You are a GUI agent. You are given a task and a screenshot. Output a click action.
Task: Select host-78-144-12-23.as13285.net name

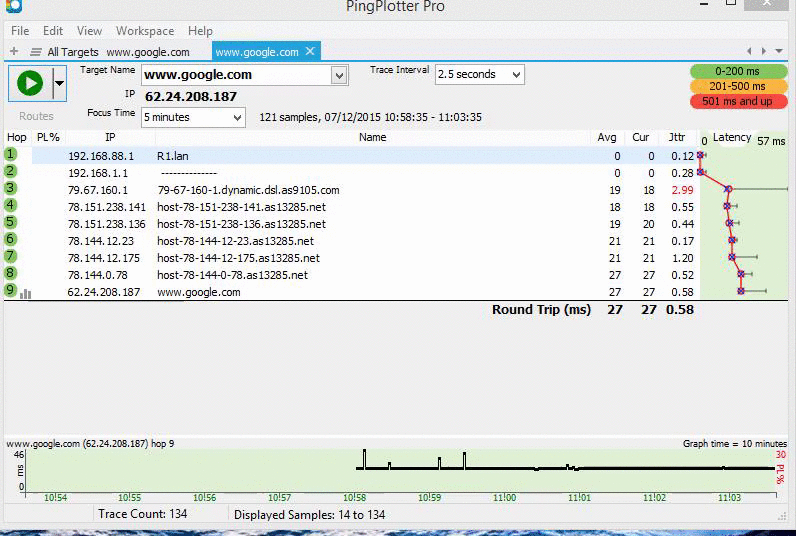coord(236,241)
